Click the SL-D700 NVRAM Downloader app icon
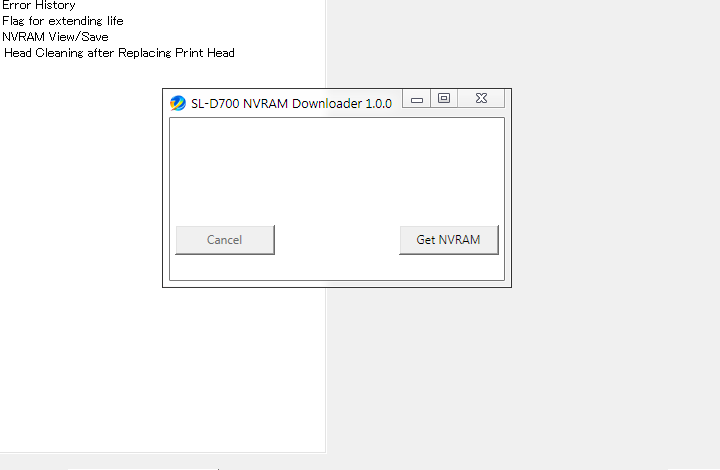 178,103
